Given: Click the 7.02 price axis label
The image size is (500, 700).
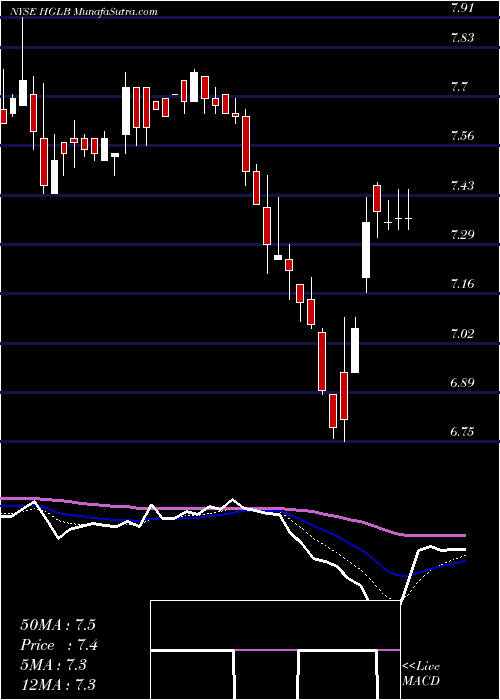Looking at the screenshot, I should 462,333.
